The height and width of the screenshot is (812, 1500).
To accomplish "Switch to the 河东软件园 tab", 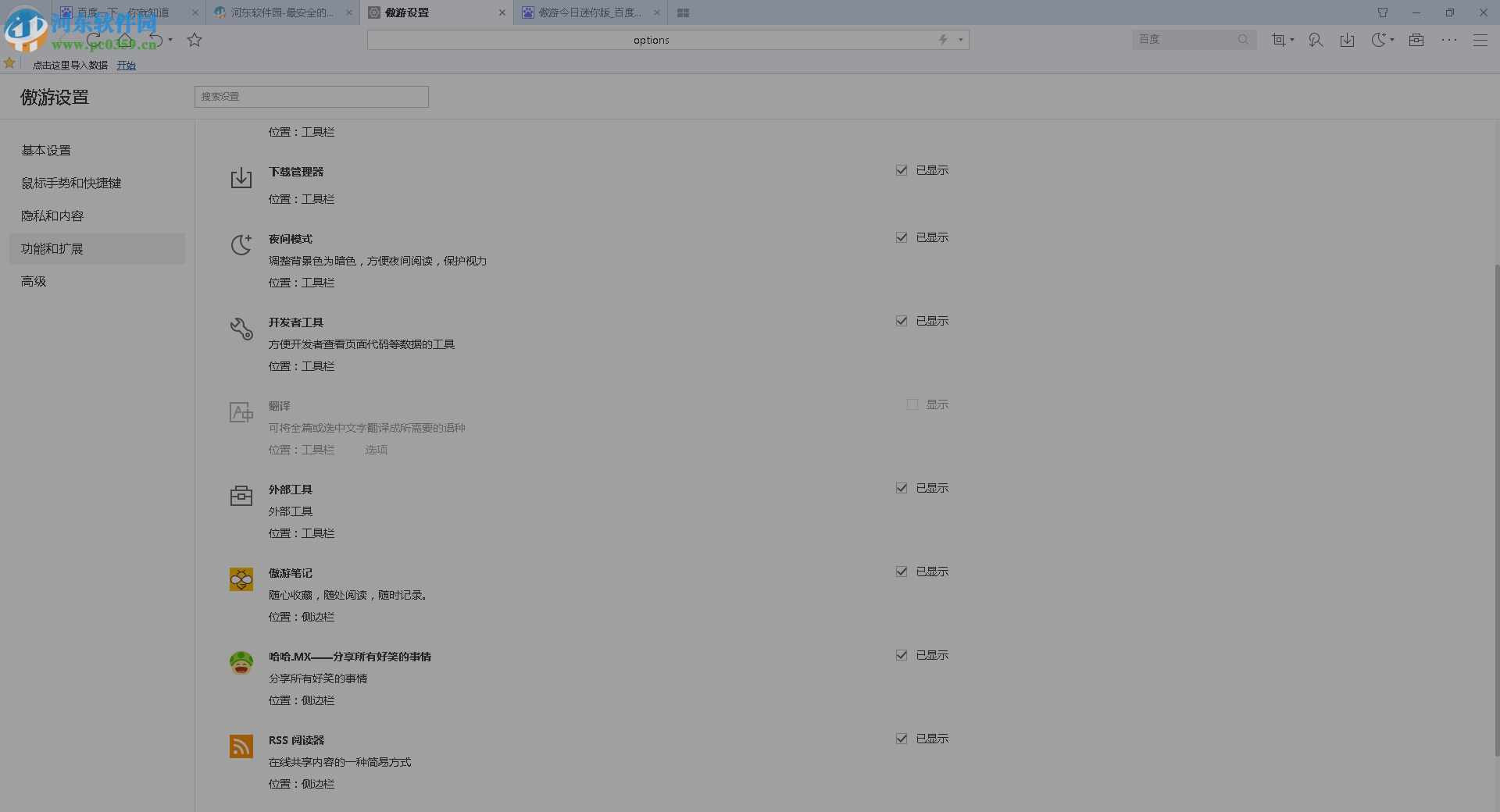I will (282, 13).
